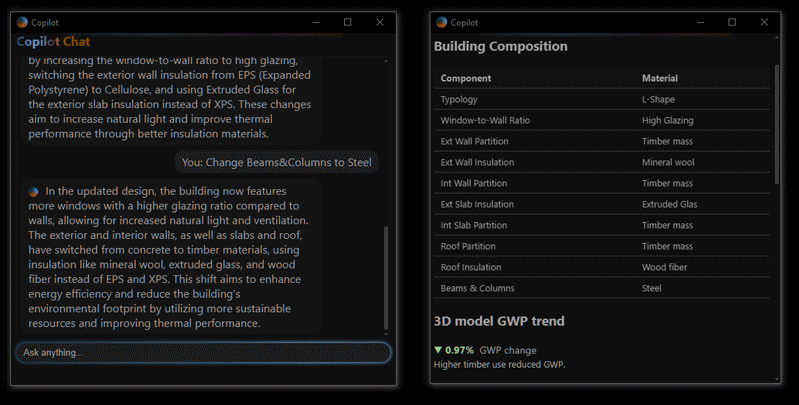
Task: Click the green GWP decrease arrow
Action: click(438, 350)
